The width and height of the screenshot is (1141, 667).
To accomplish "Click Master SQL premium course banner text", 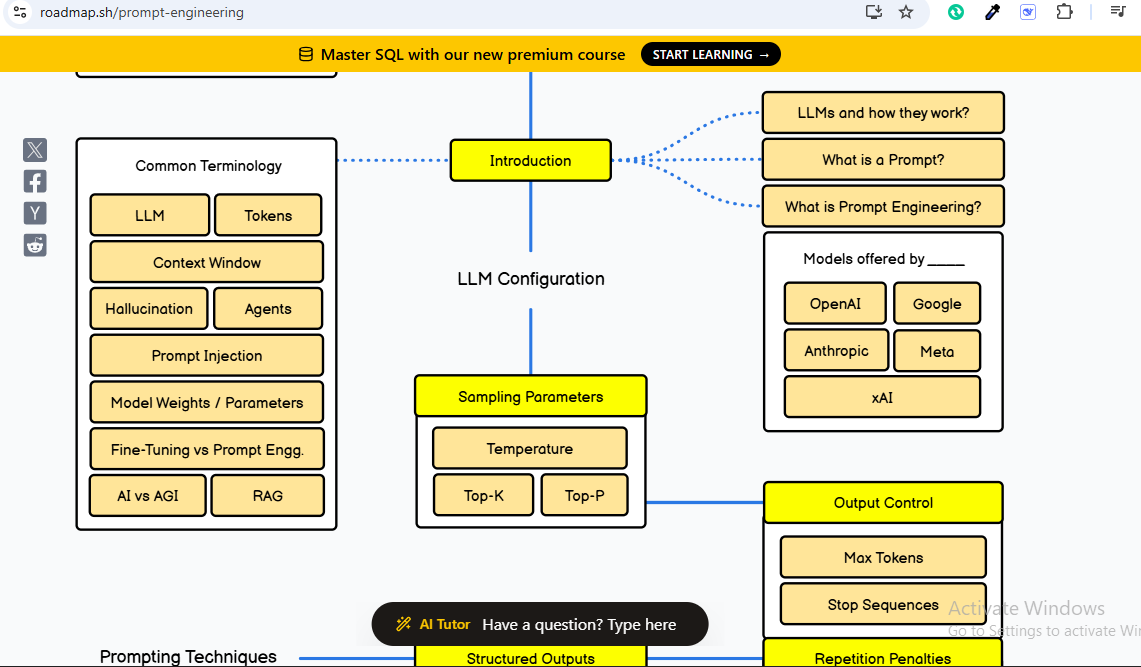I will pyautogui.click(x=472, y=55).
